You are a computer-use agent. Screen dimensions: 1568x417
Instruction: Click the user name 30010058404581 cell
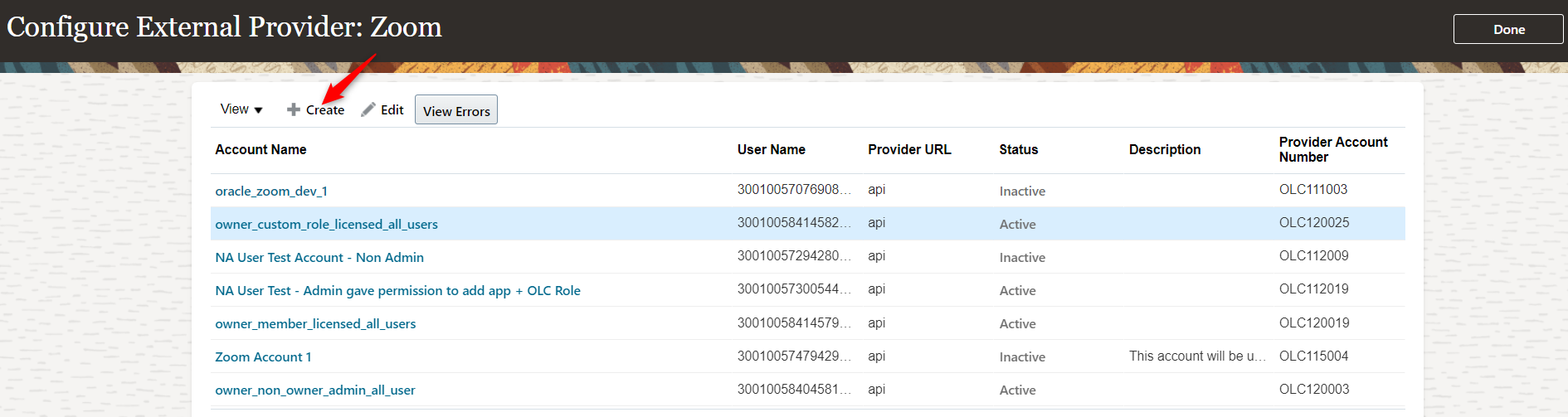[794, 389]
